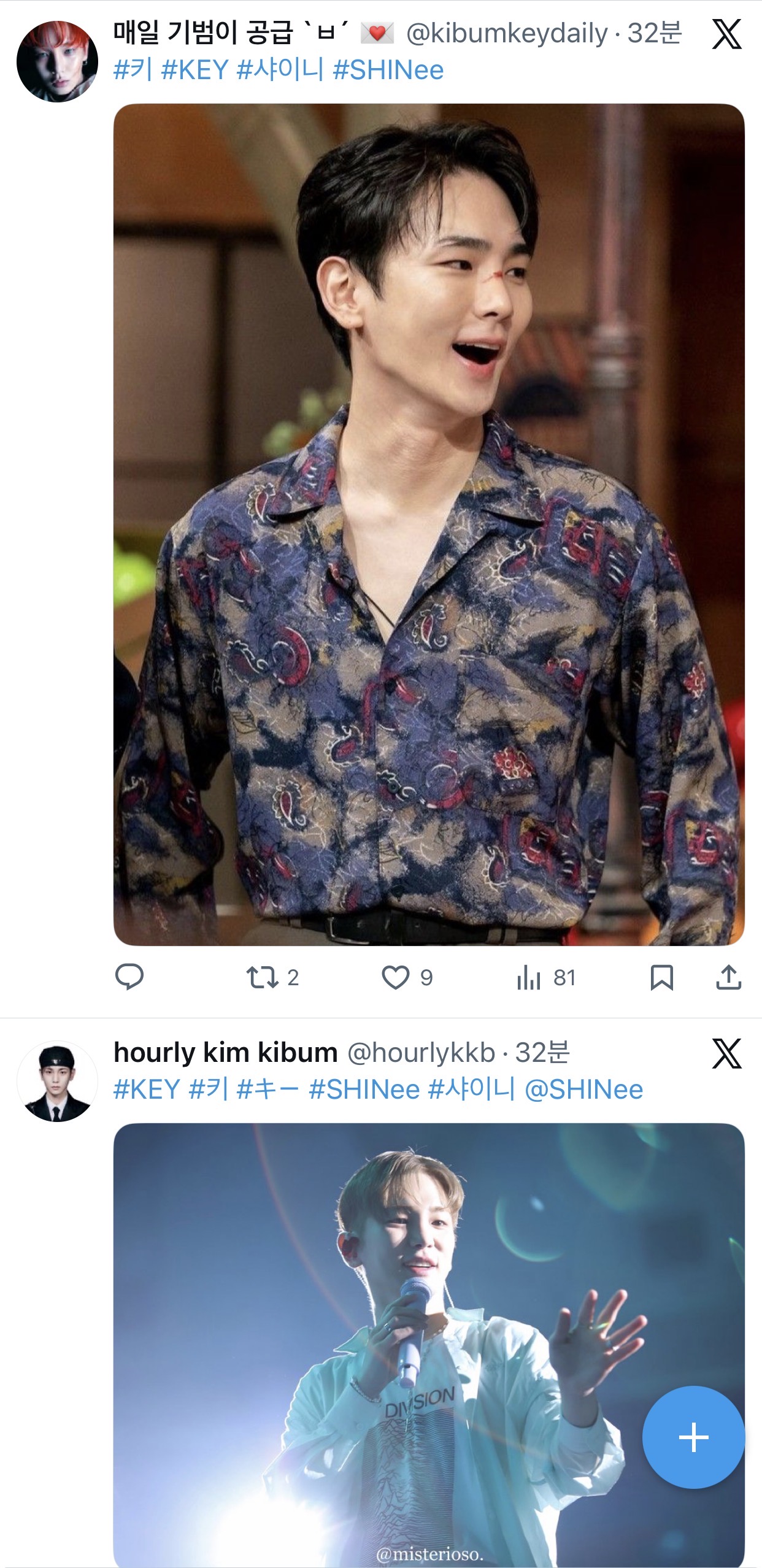Open the @SHINee mention link
Image resolution: width=762 pixels, height=1568 pixels.
click(583, 1090)
